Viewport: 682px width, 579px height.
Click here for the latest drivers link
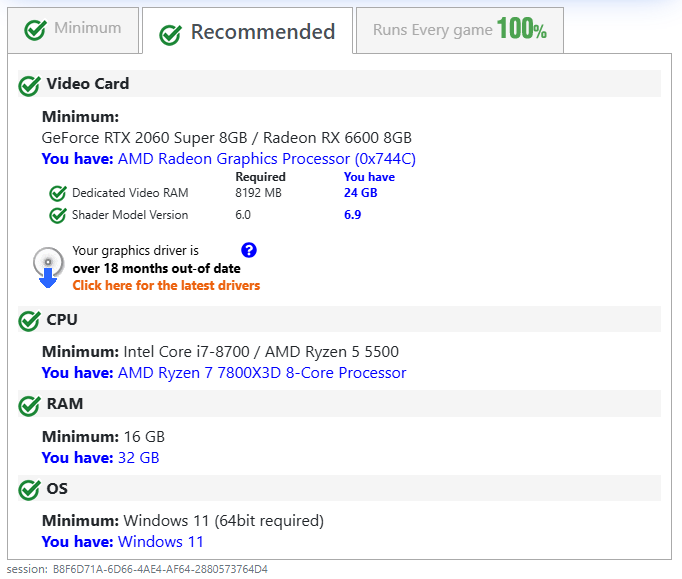click(166, 285)
